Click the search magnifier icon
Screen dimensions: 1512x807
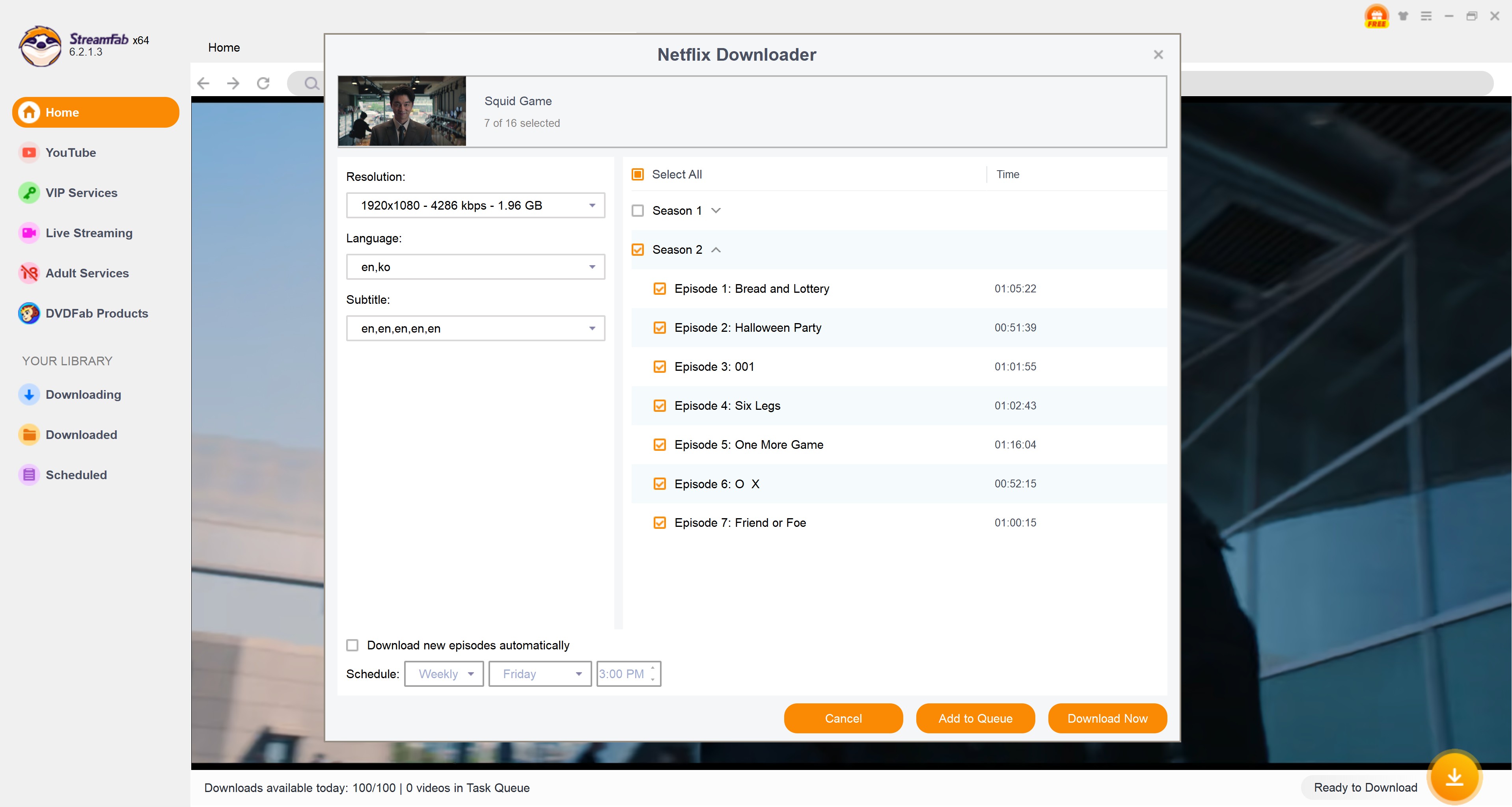coord(311,83)
